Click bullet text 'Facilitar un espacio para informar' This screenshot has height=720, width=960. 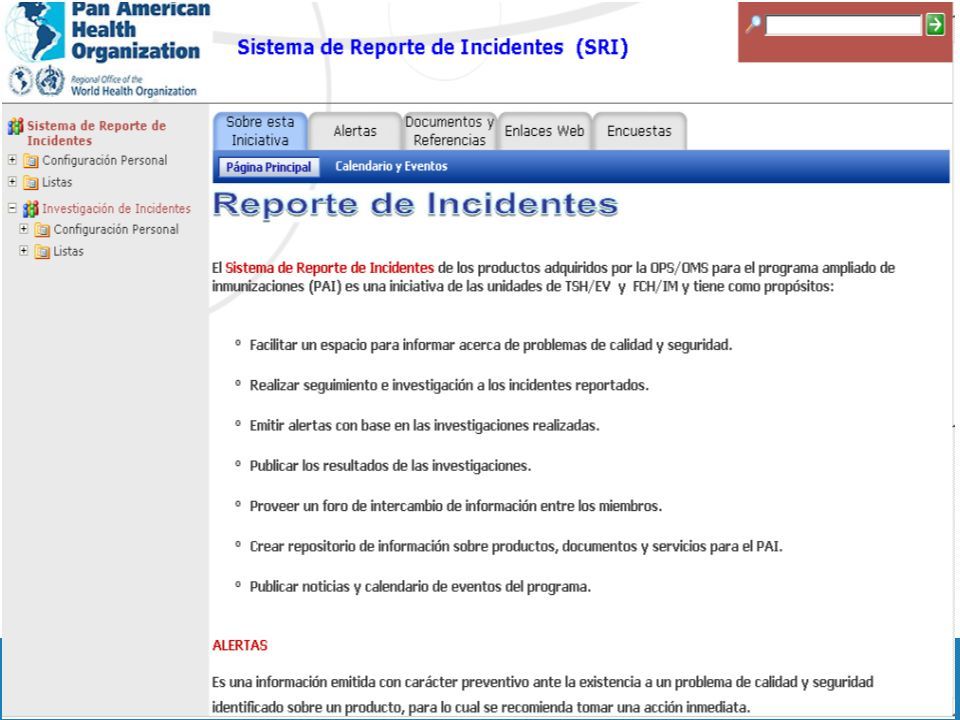490,345
